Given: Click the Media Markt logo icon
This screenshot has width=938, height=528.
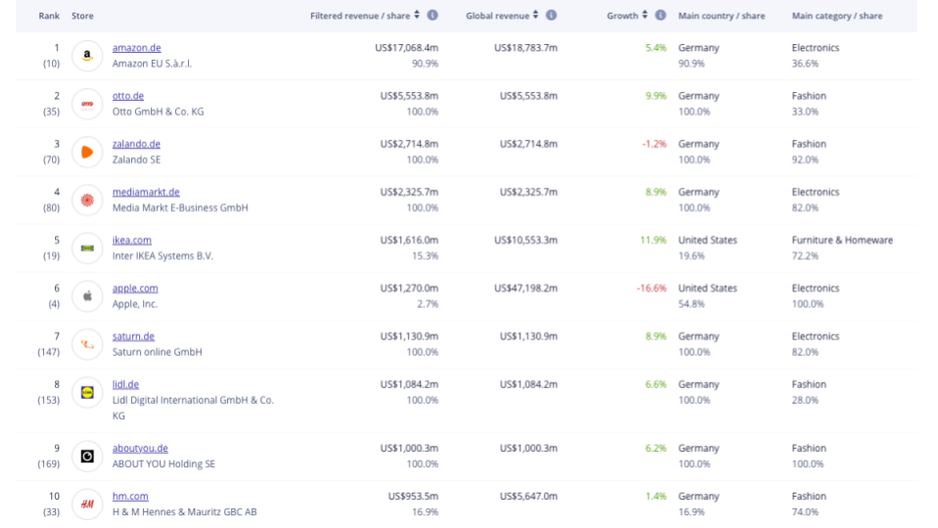Looking at the screenshot, I should click(x=87, y=200).
